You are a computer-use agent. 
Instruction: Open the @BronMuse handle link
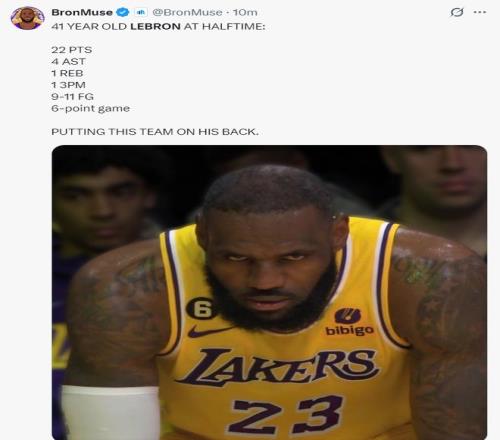click(187, 12)
